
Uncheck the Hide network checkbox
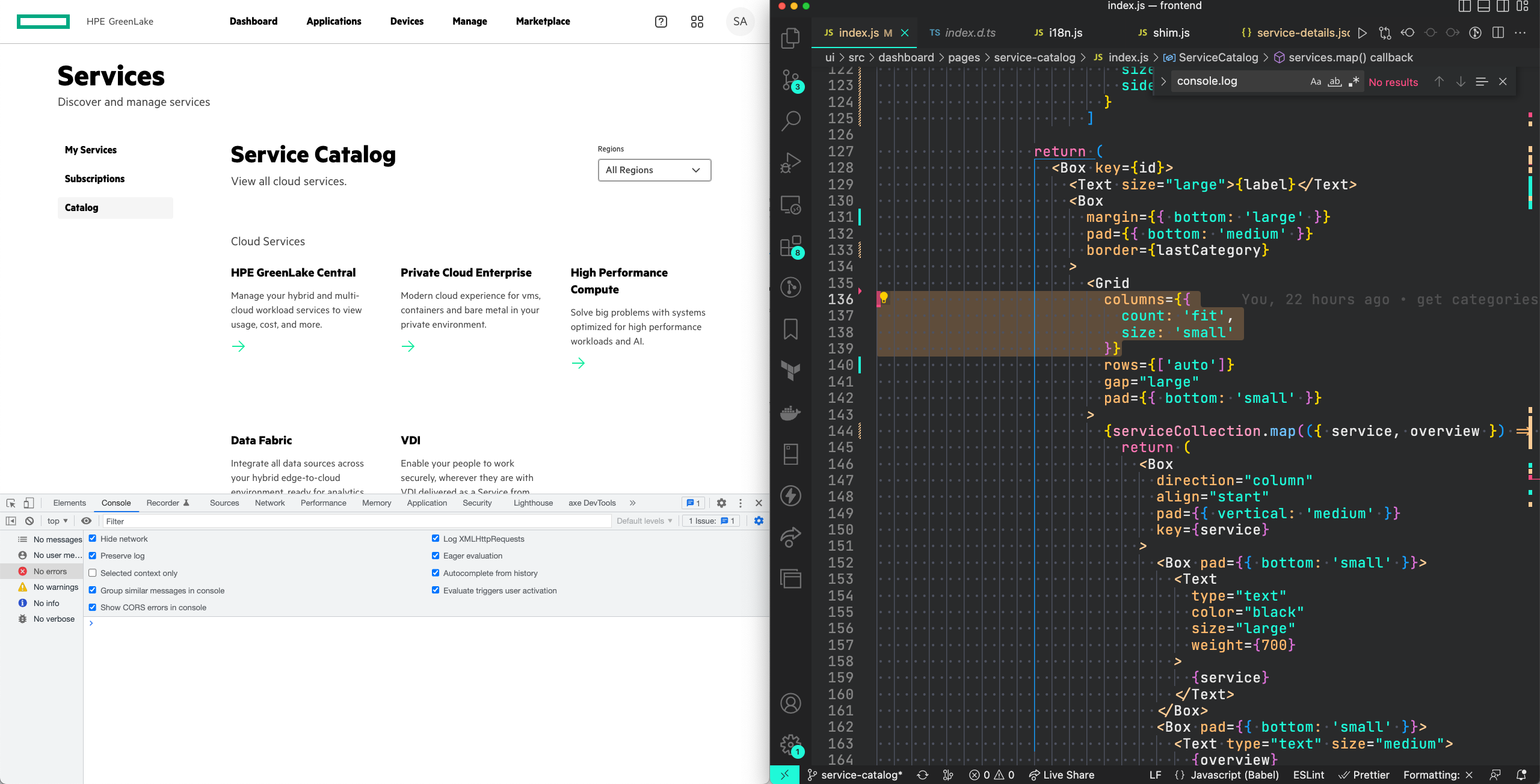pos(93,539)
